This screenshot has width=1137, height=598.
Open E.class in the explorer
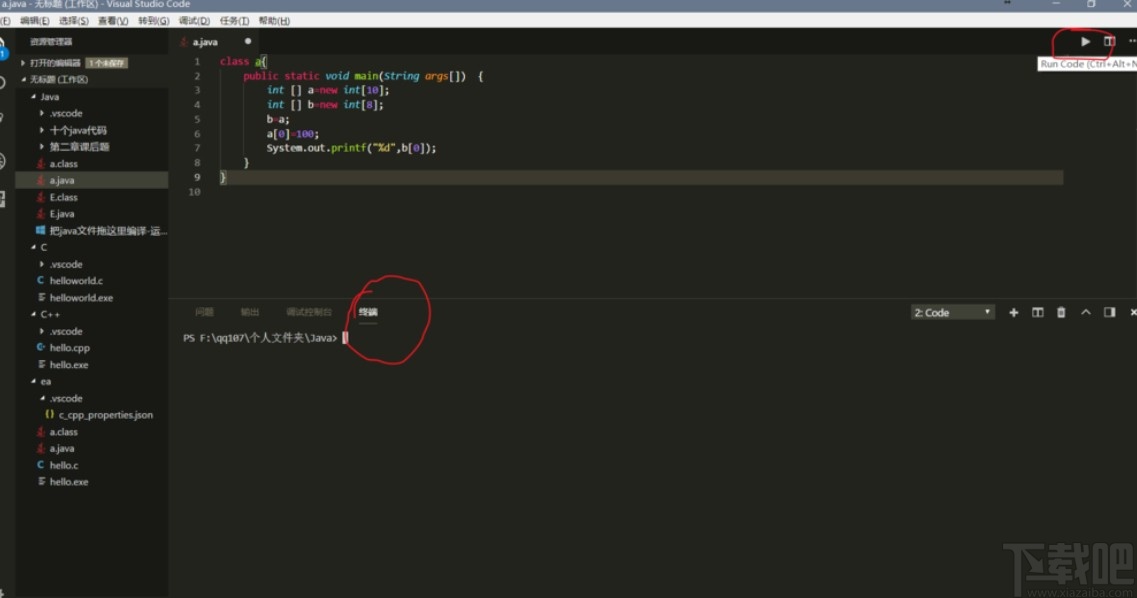click(64, 197)
